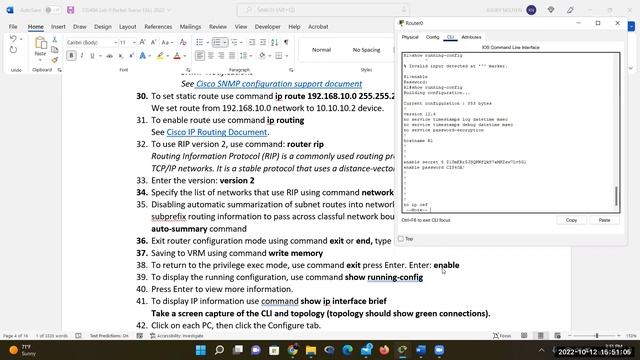The width and height of the screenshot is (640, 360).
Task: Center align the text
Action: coord(211,56)
